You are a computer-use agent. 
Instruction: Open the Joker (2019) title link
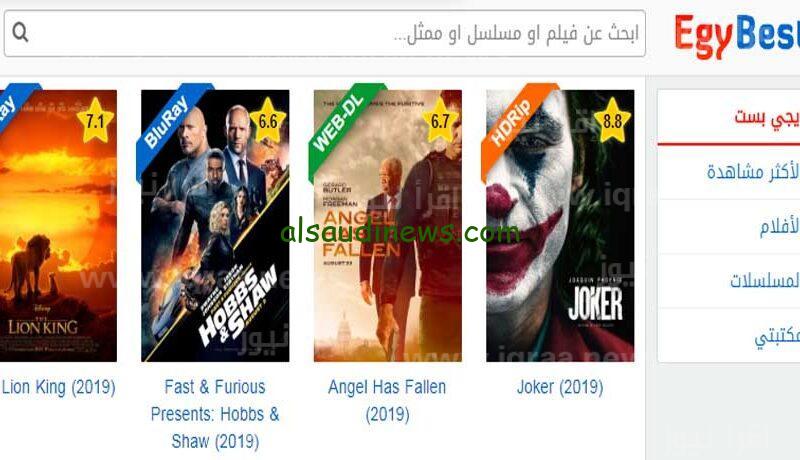coord(560,387)
